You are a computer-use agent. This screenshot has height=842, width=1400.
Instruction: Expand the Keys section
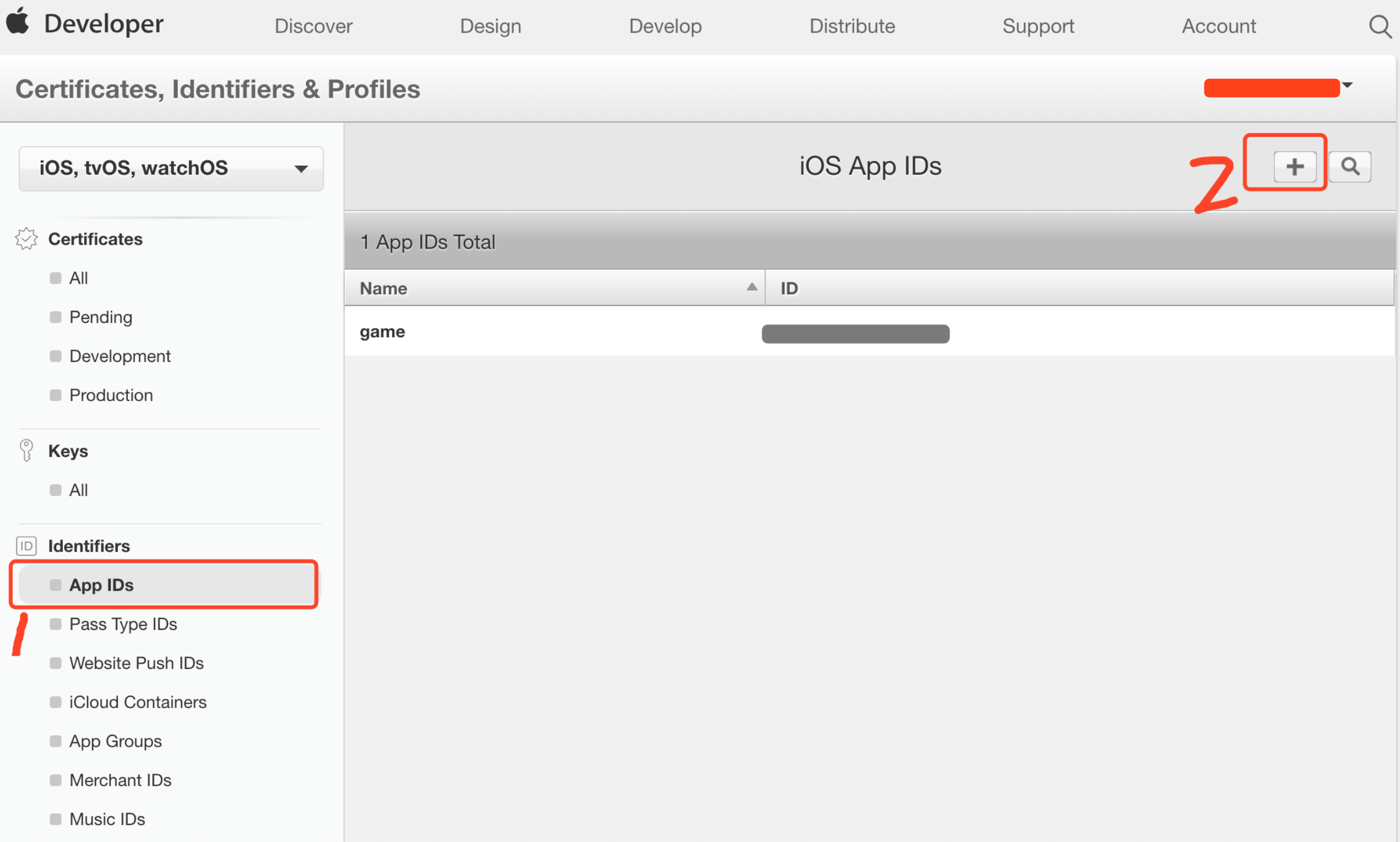68,450
